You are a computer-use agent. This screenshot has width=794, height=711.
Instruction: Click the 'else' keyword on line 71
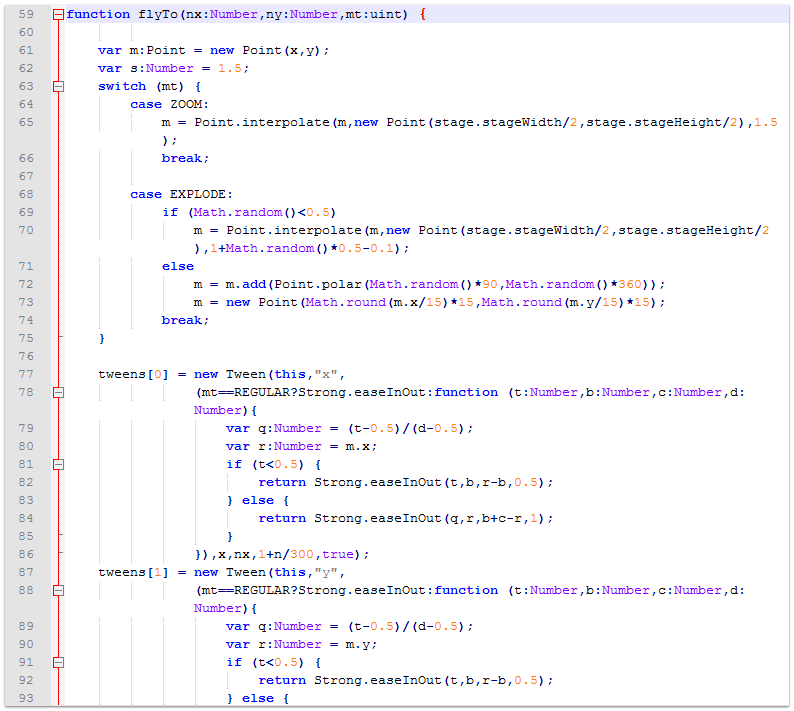tap(177, 267)
